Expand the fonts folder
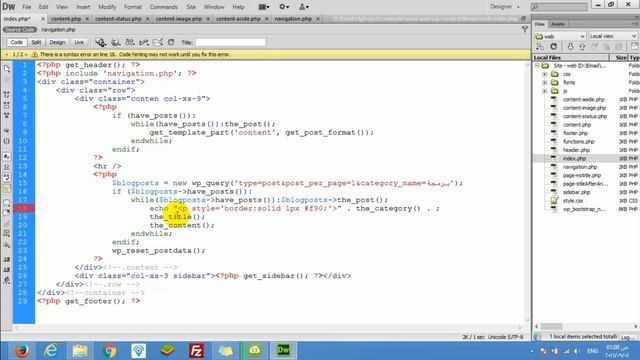 click(544, 82)
